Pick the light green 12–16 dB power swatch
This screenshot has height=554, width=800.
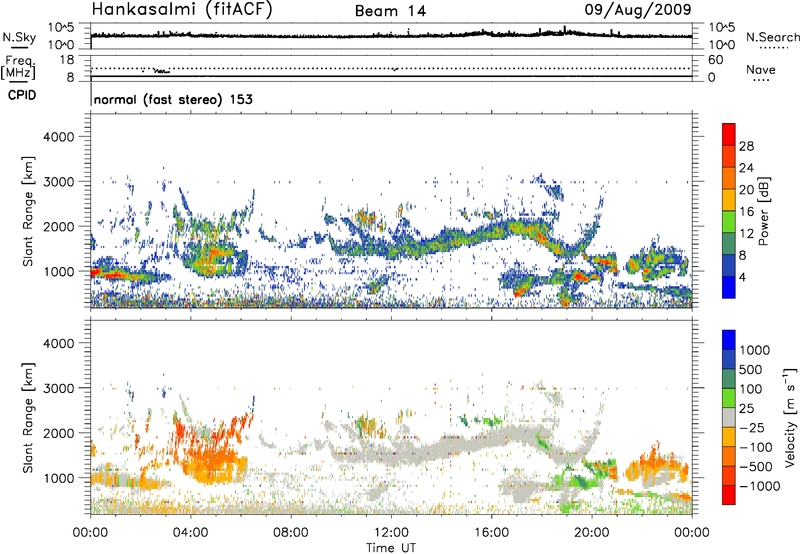pyautogui.click(x=729, y=222)
